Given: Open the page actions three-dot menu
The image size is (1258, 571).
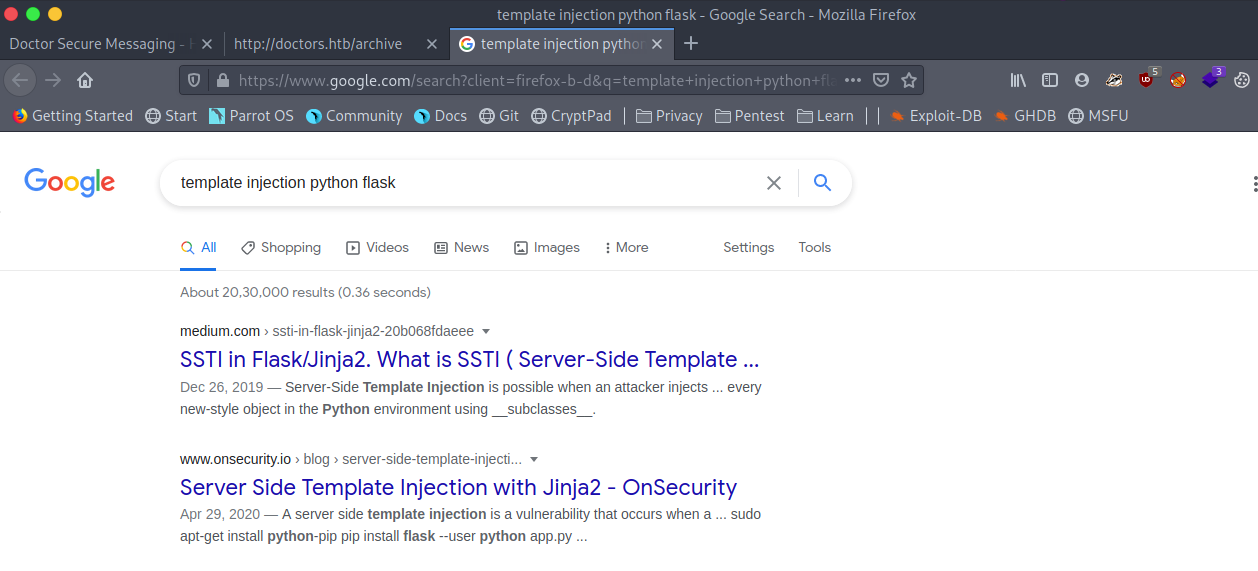Looking at the screenshot, I should tap(852, 80).
